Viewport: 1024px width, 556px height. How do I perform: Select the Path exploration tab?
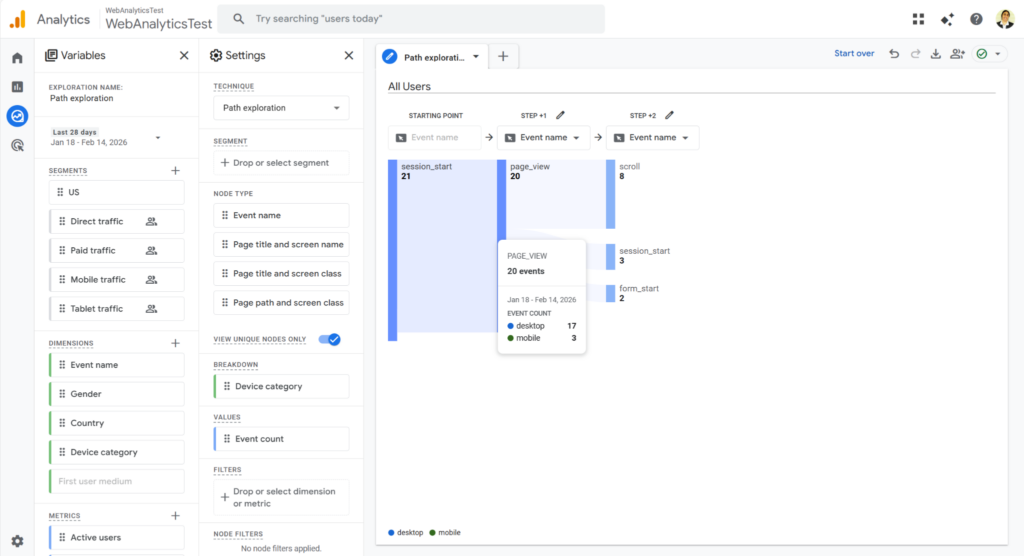pyautogui.click(x=433, y=57)
